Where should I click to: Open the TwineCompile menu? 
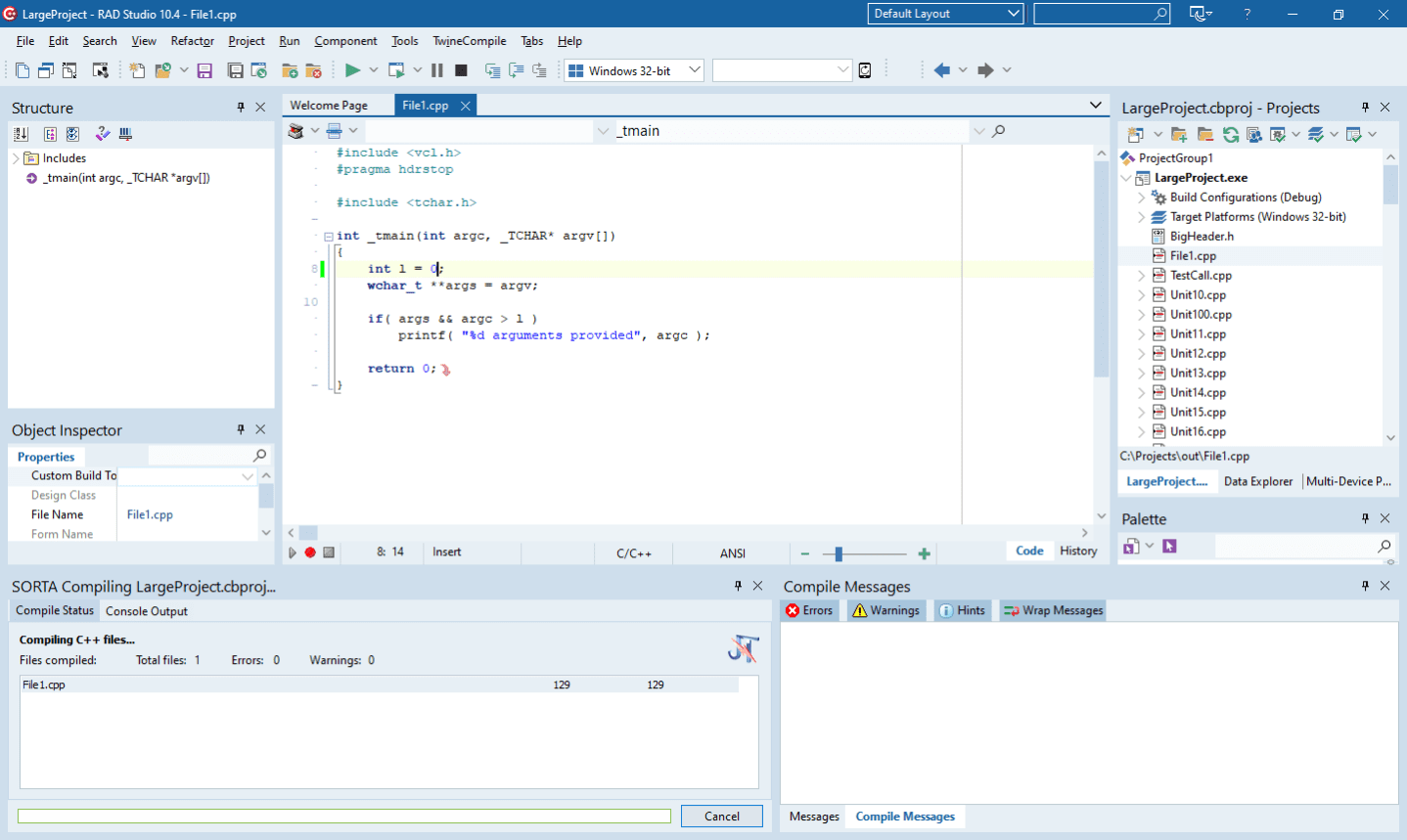(470, 41)
